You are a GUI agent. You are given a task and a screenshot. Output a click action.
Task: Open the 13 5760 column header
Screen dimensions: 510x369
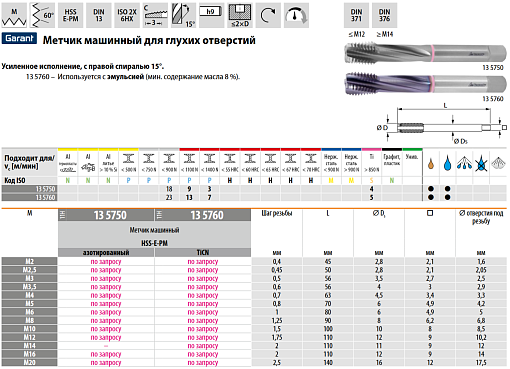tap(203, 215)
